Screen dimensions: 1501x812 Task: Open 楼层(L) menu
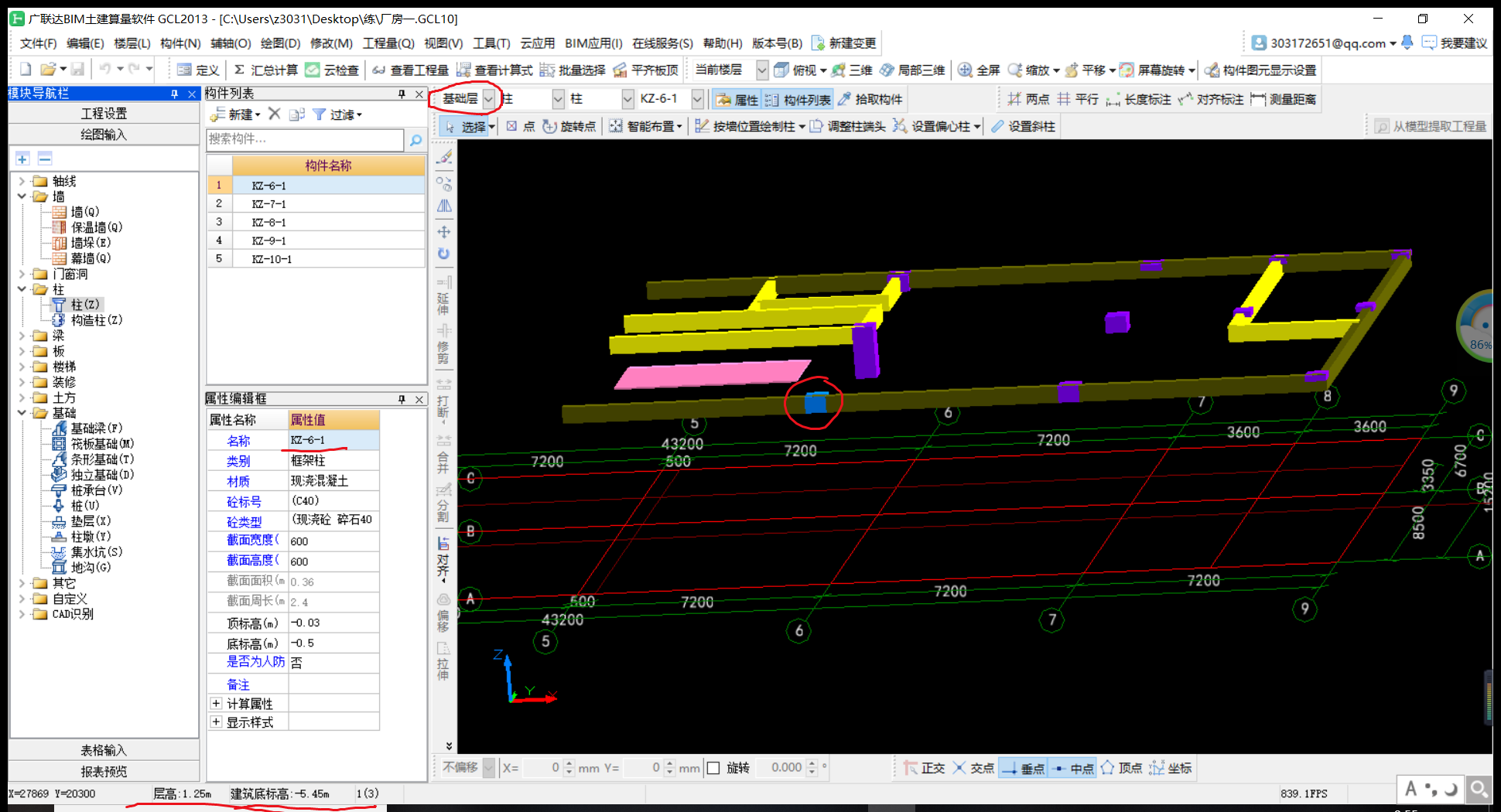pos(132,43)
